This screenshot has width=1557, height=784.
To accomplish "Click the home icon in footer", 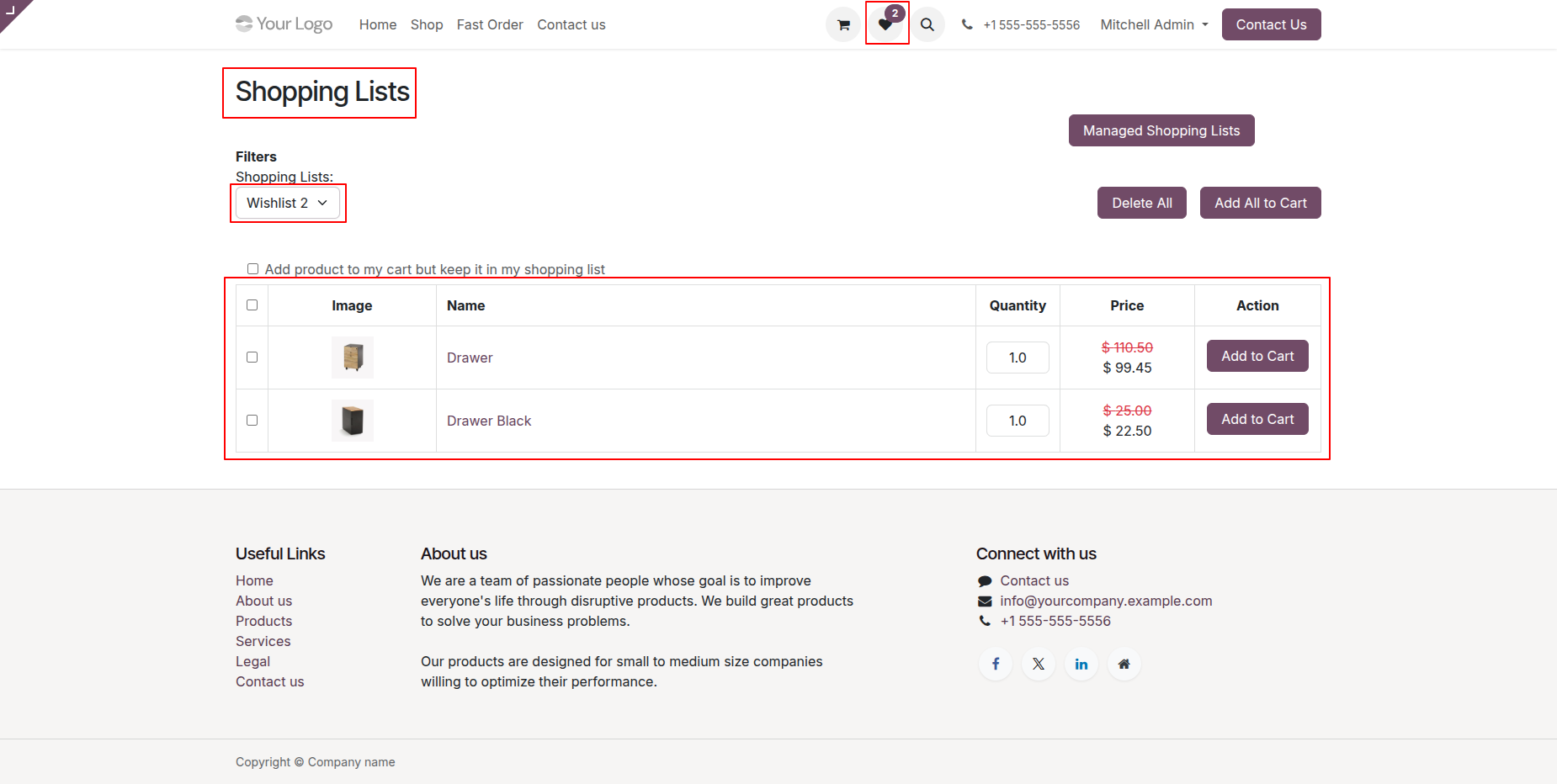I will pyautogui.click(x=1124, y=665).
